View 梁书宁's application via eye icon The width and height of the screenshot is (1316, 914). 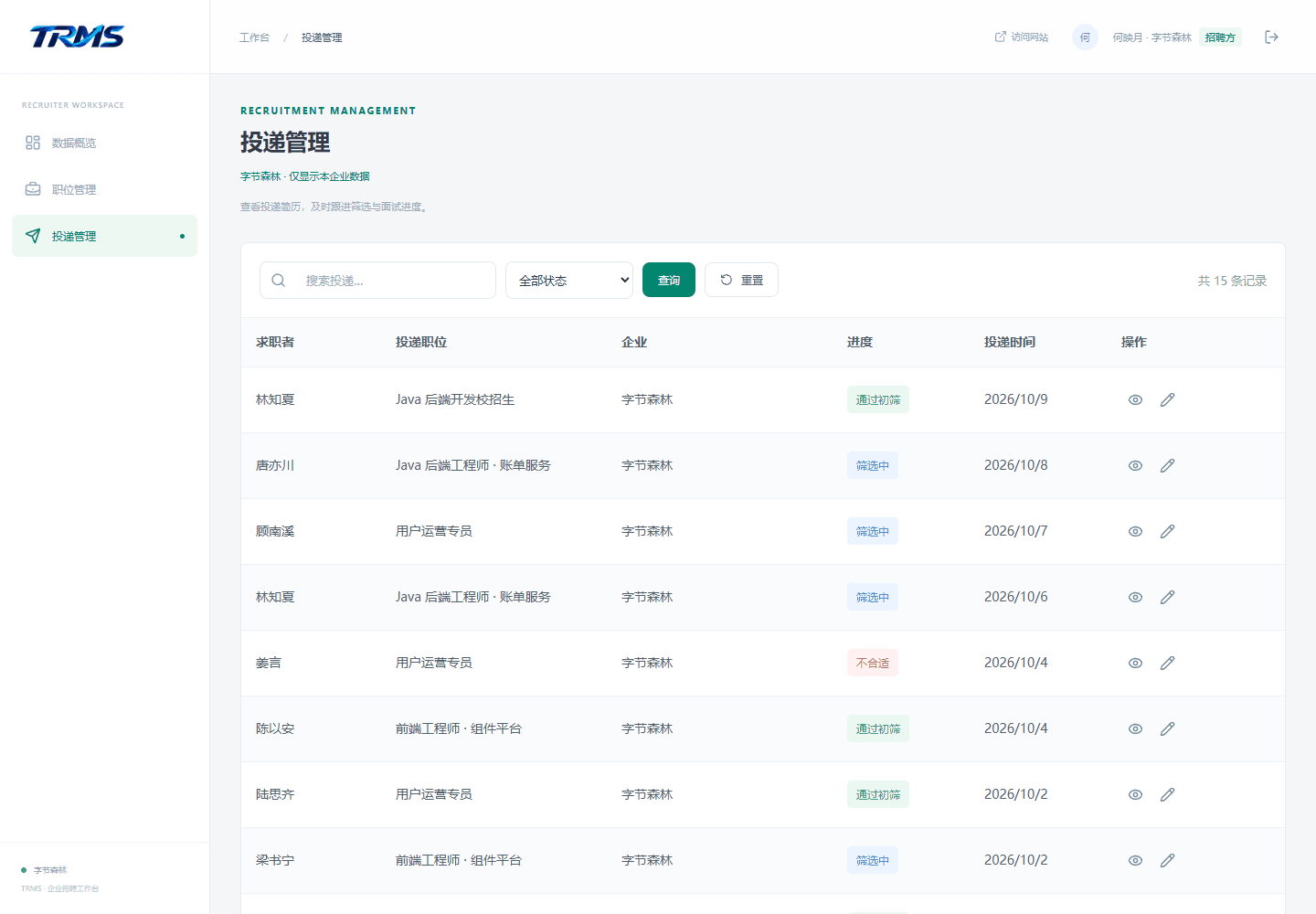pyautogui.click(x=1135, y=860)
